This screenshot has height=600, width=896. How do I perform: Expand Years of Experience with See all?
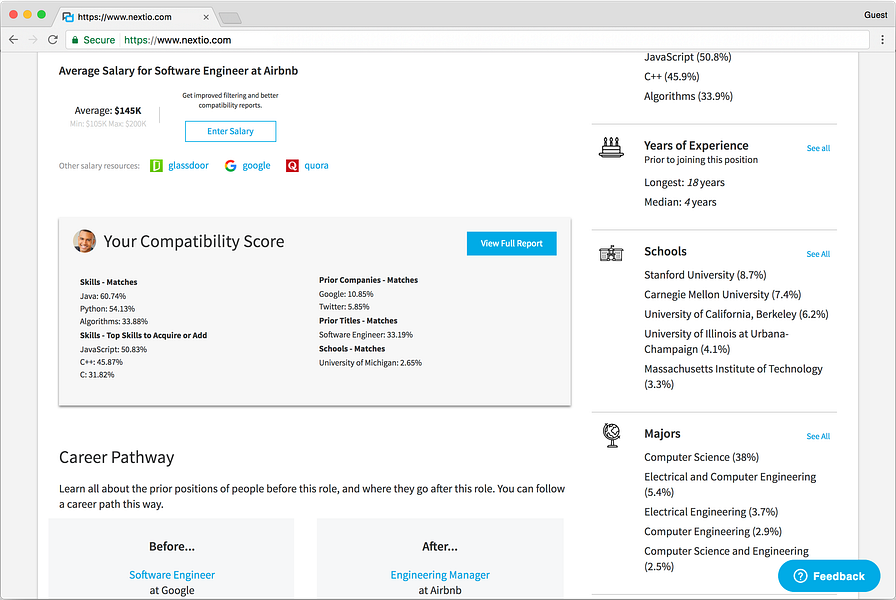[x=818, y=148]
